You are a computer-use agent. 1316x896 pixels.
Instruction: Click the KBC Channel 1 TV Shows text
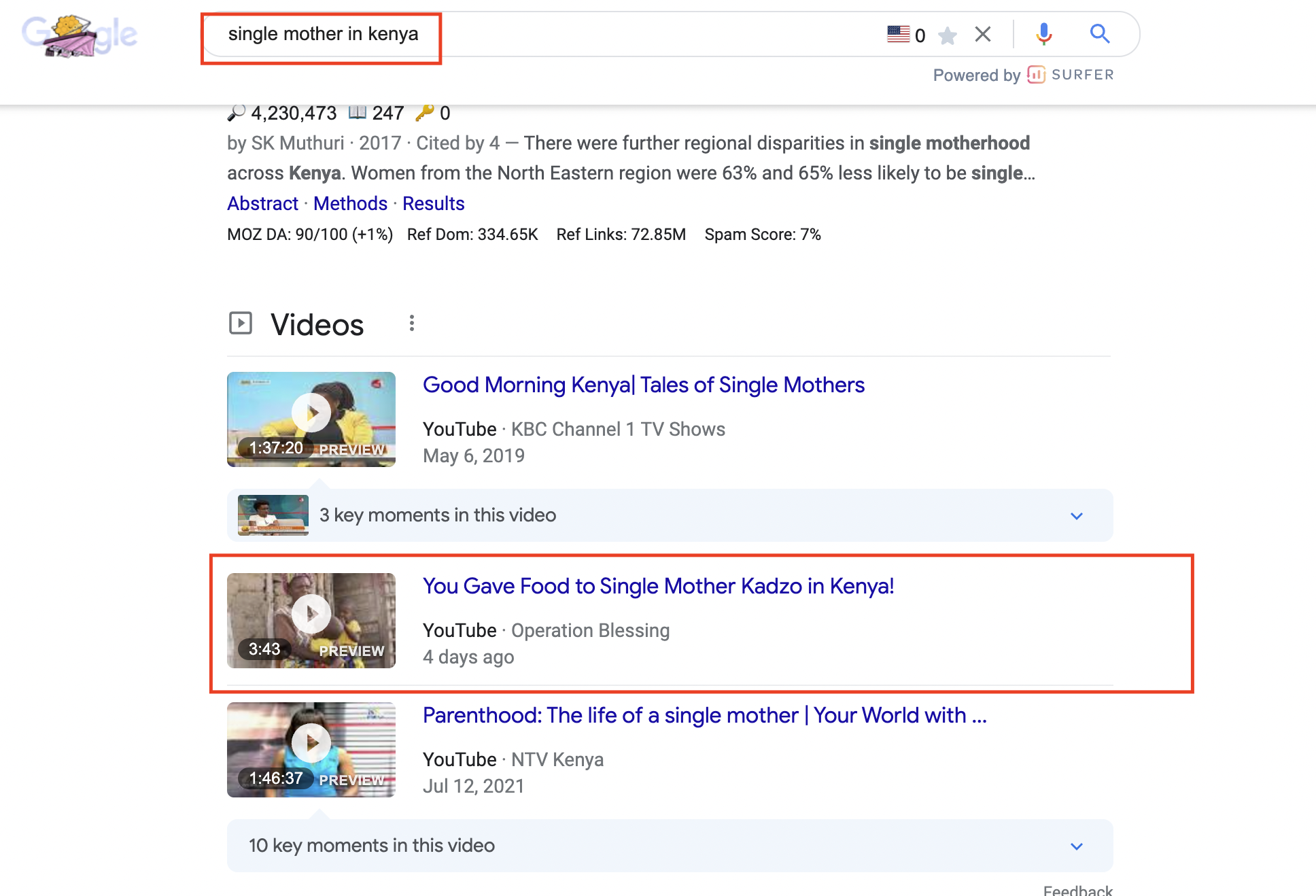point(618,429)
